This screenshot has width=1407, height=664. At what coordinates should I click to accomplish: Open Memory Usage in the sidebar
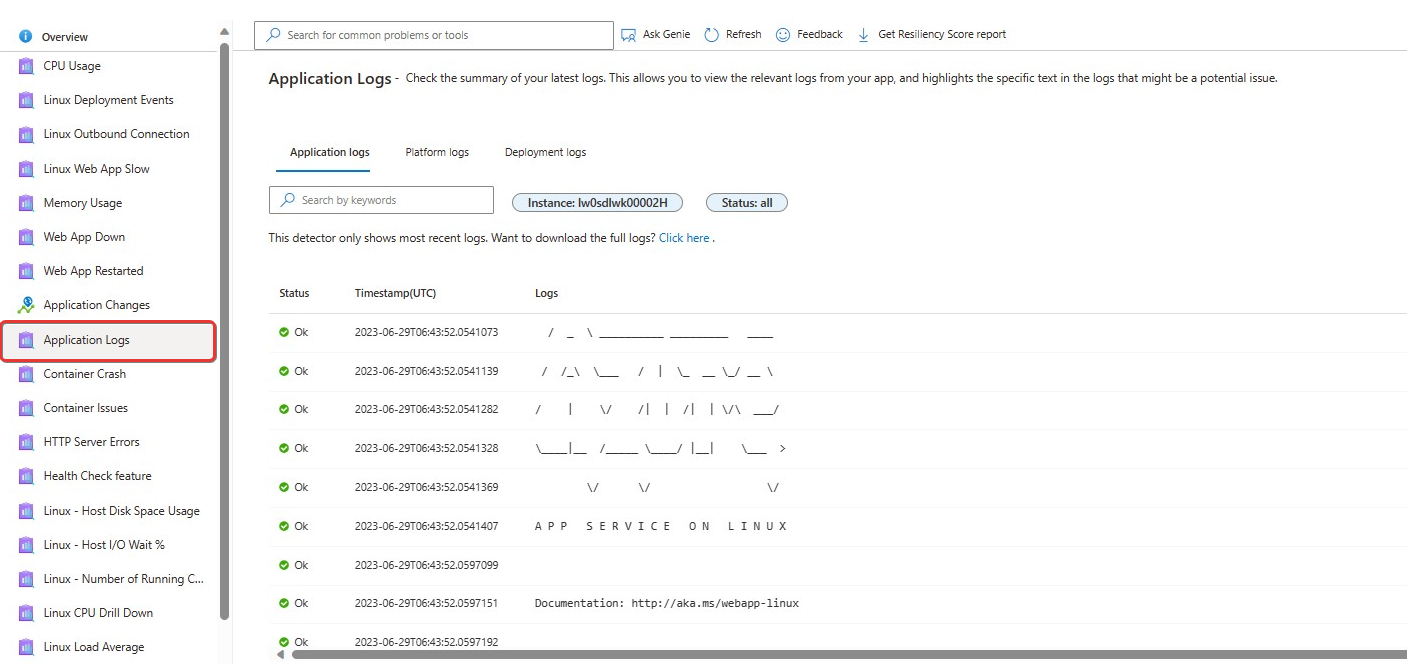coord(83,203)
